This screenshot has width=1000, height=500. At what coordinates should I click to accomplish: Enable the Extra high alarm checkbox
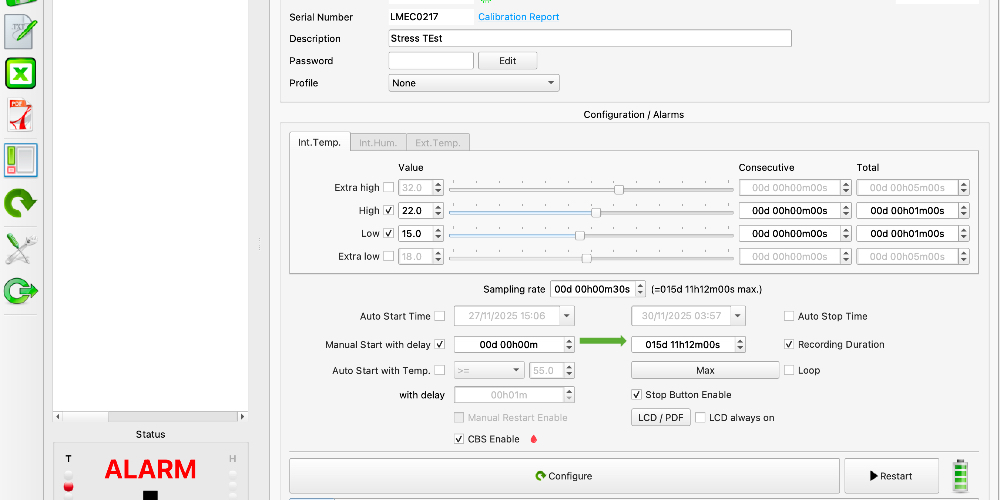point(388,188)
